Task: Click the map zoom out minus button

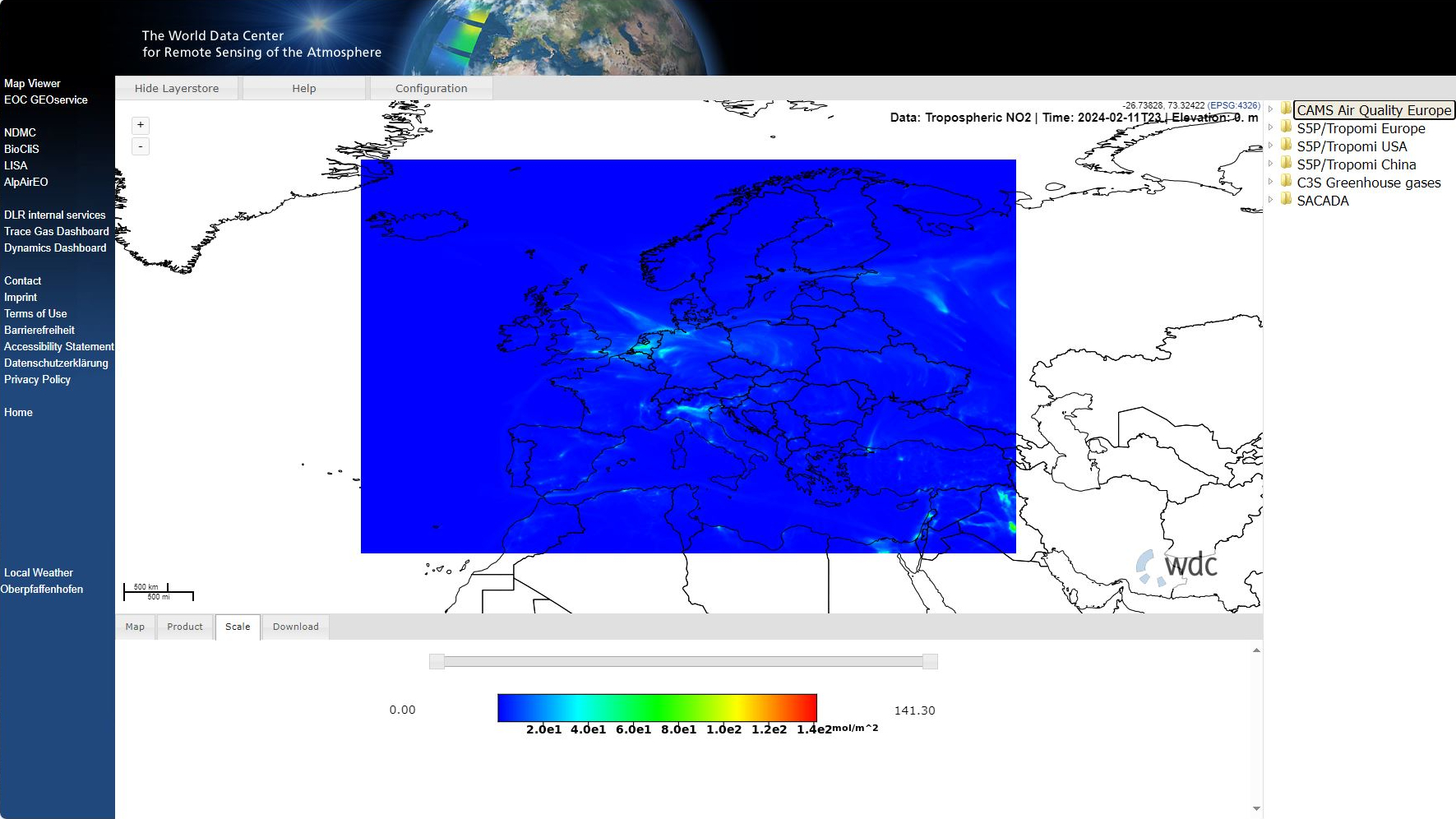Action: [141, 146]
